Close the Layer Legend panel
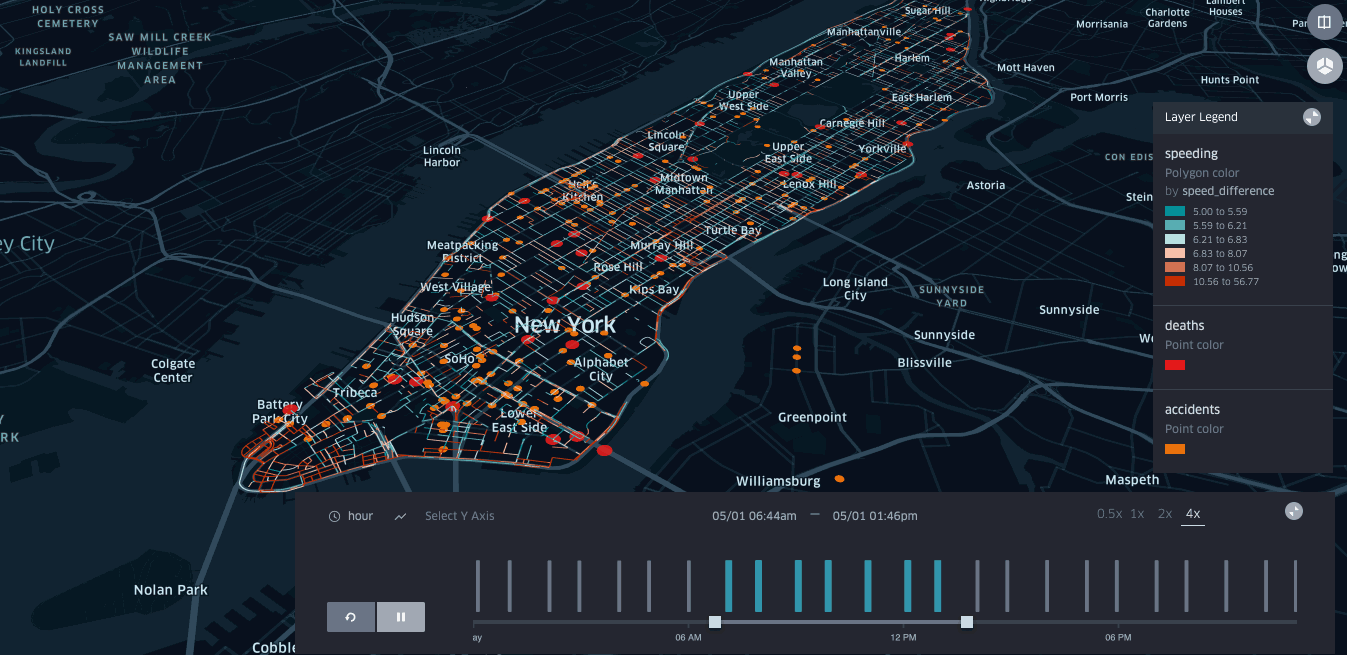This screenshot has height=655, width=1347. pyautogui.click(x=1311, y=117)
